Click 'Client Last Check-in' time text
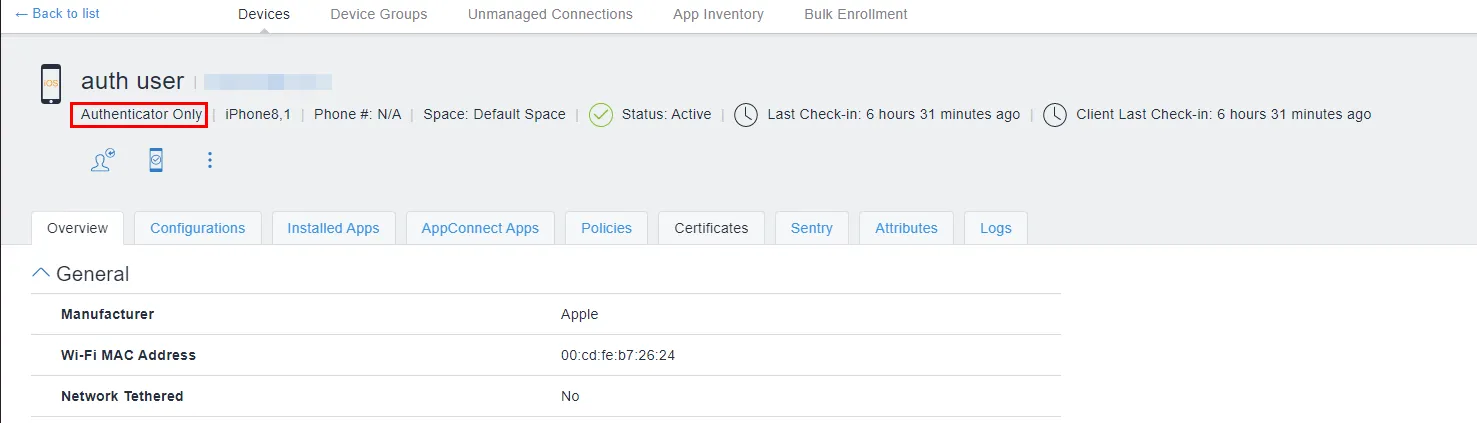 (1224, 114)
